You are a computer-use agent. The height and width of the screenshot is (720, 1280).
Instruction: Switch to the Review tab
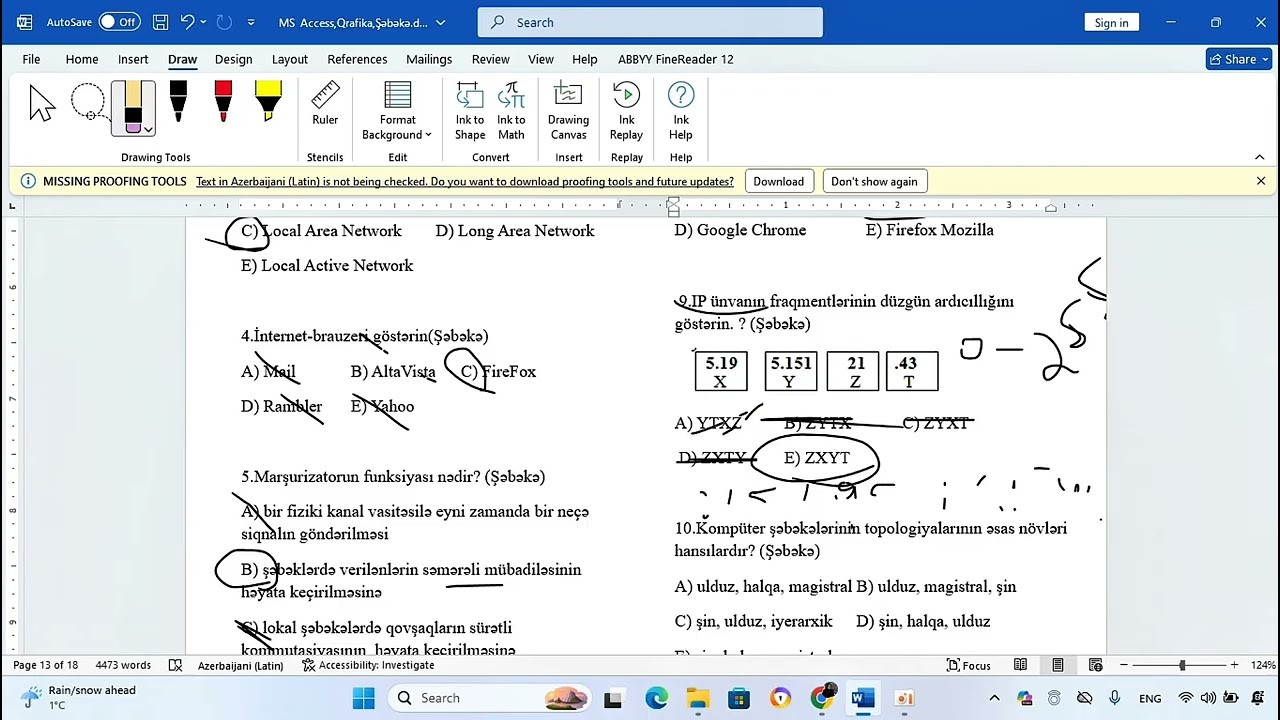(491, 59)
